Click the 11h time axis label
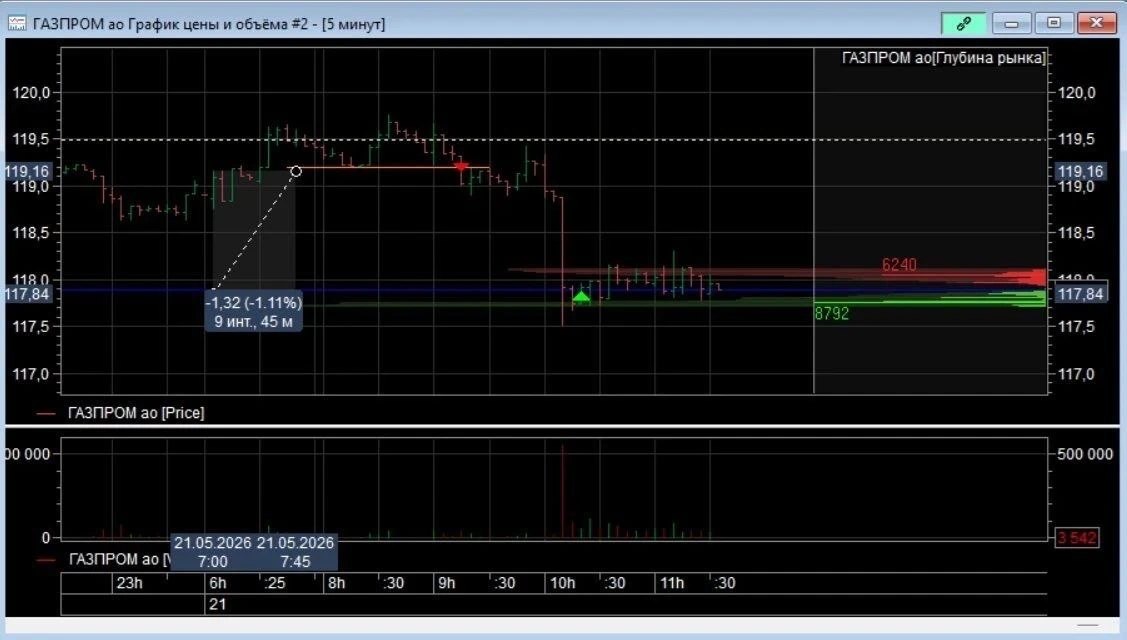Viewport: 1127px width, 640px height. 671,582
